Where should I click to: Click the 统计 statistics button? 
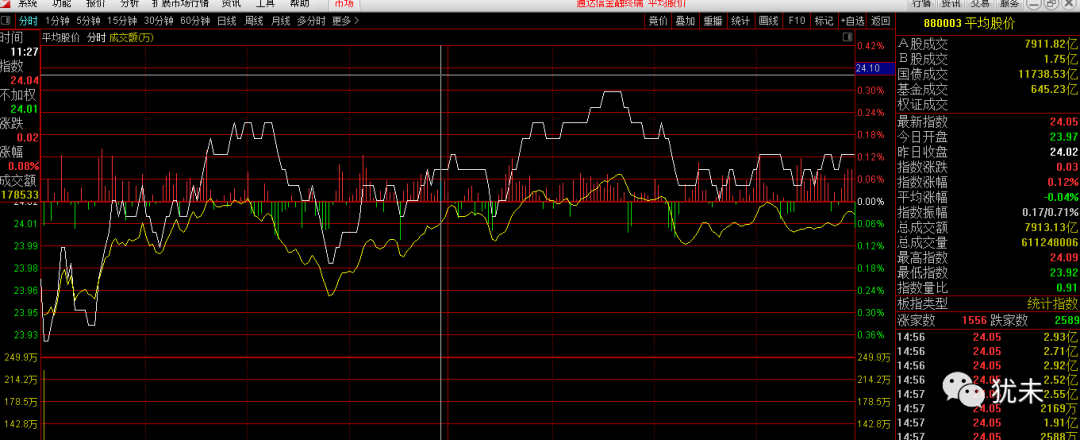pyautogui.click(x=740, y=21)
